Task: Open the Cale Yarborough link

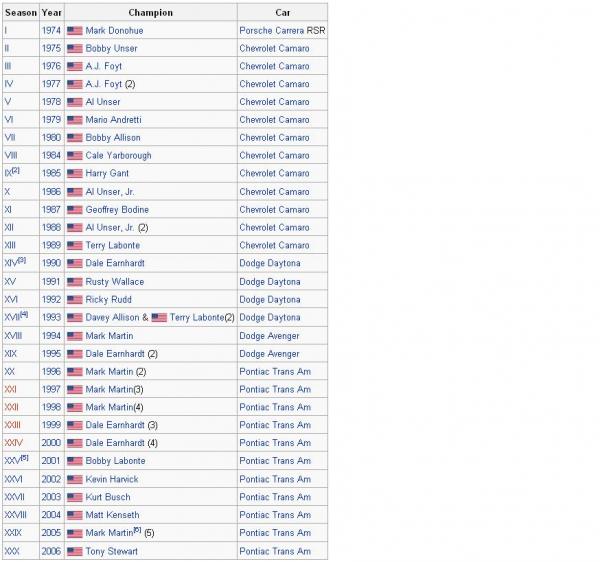Action: 119,156
